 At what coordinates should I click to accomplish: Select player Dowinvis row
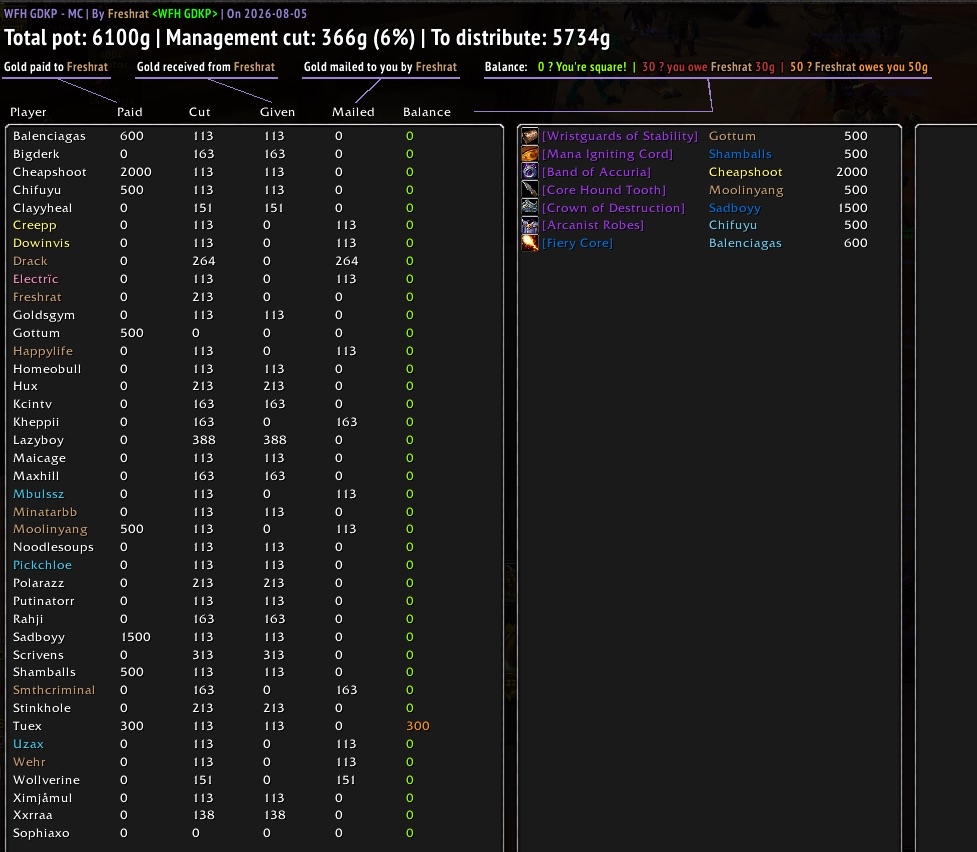254,243
